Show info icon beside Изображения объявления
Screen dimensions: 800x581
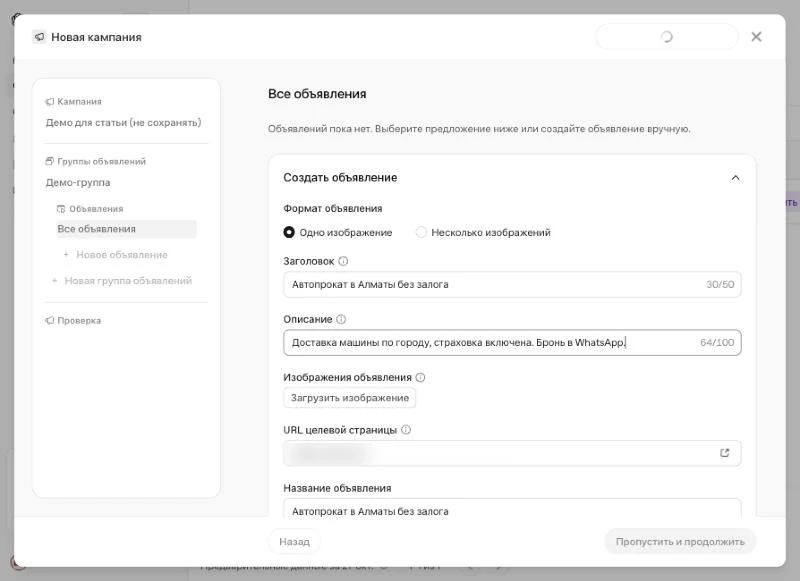click(x=420, y=377)
